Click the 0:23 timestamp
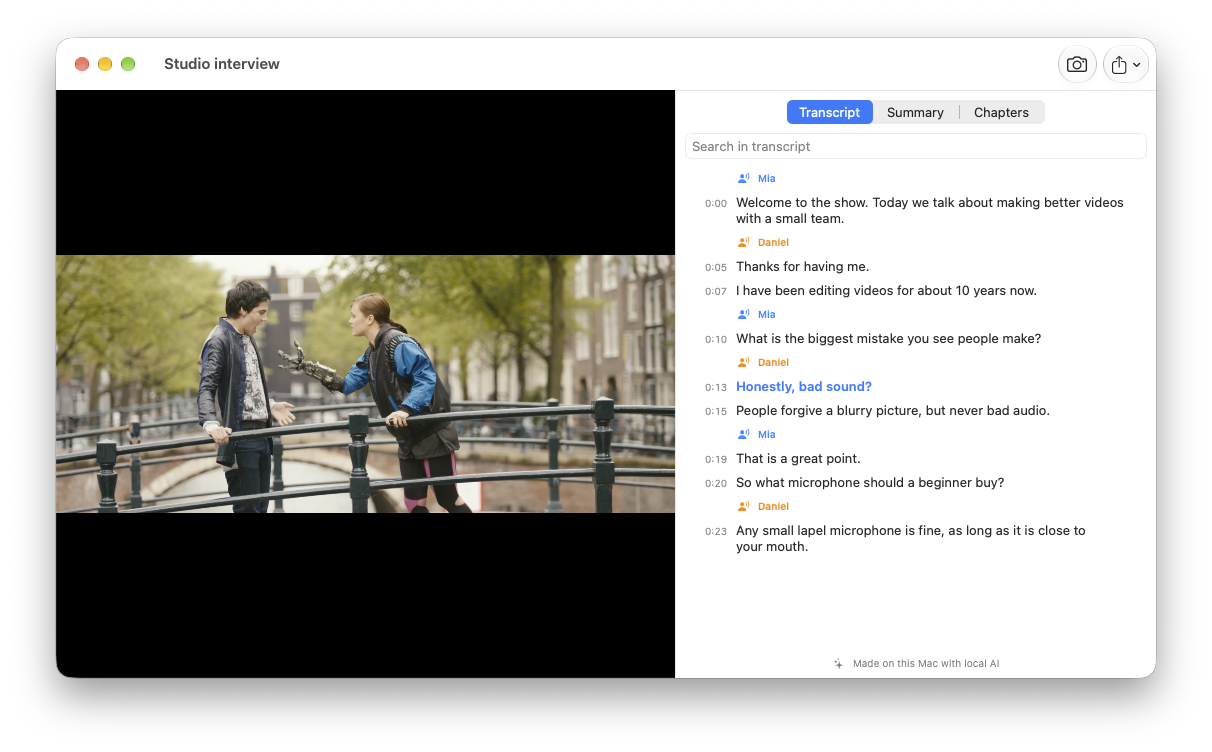 (716, 531)
